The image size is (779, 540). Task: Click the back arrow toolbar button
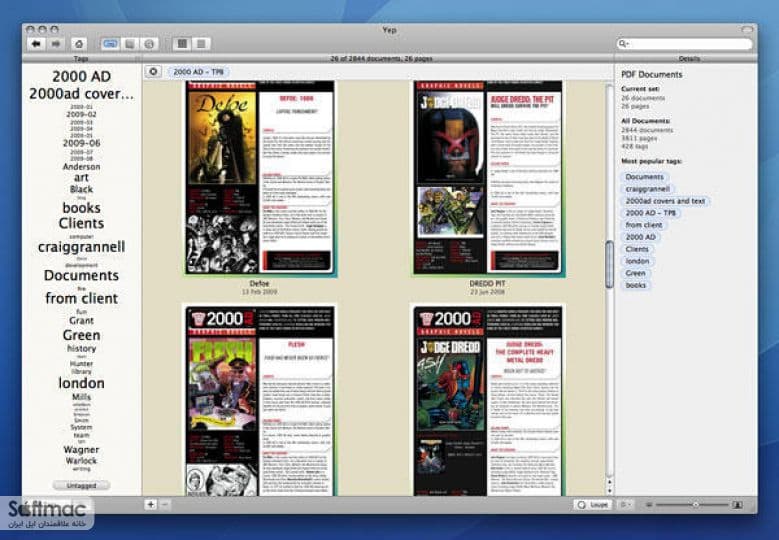[x=36, y=44]
